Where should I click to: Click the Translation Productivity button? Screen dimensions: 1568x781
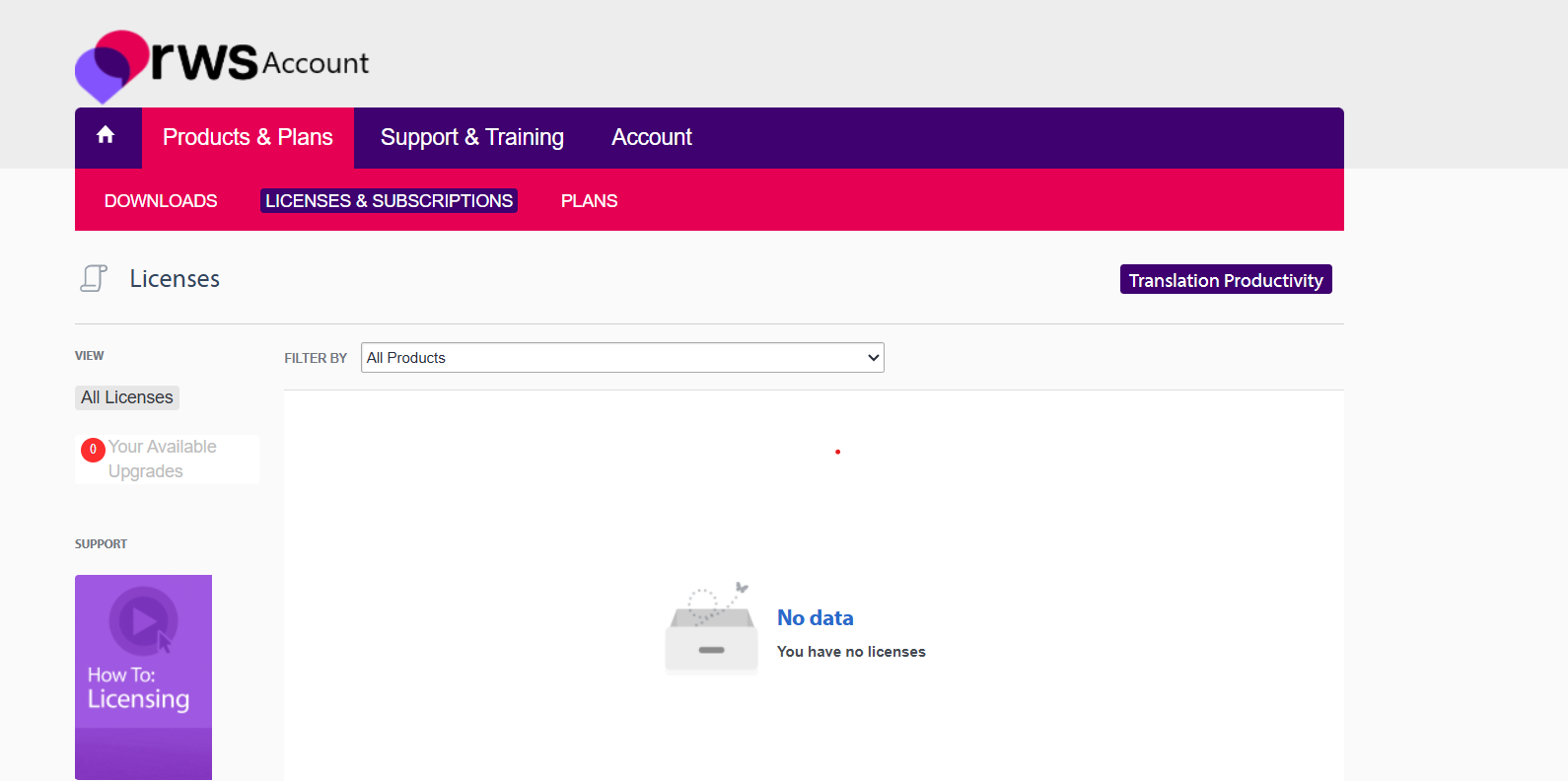[1226, 279]
